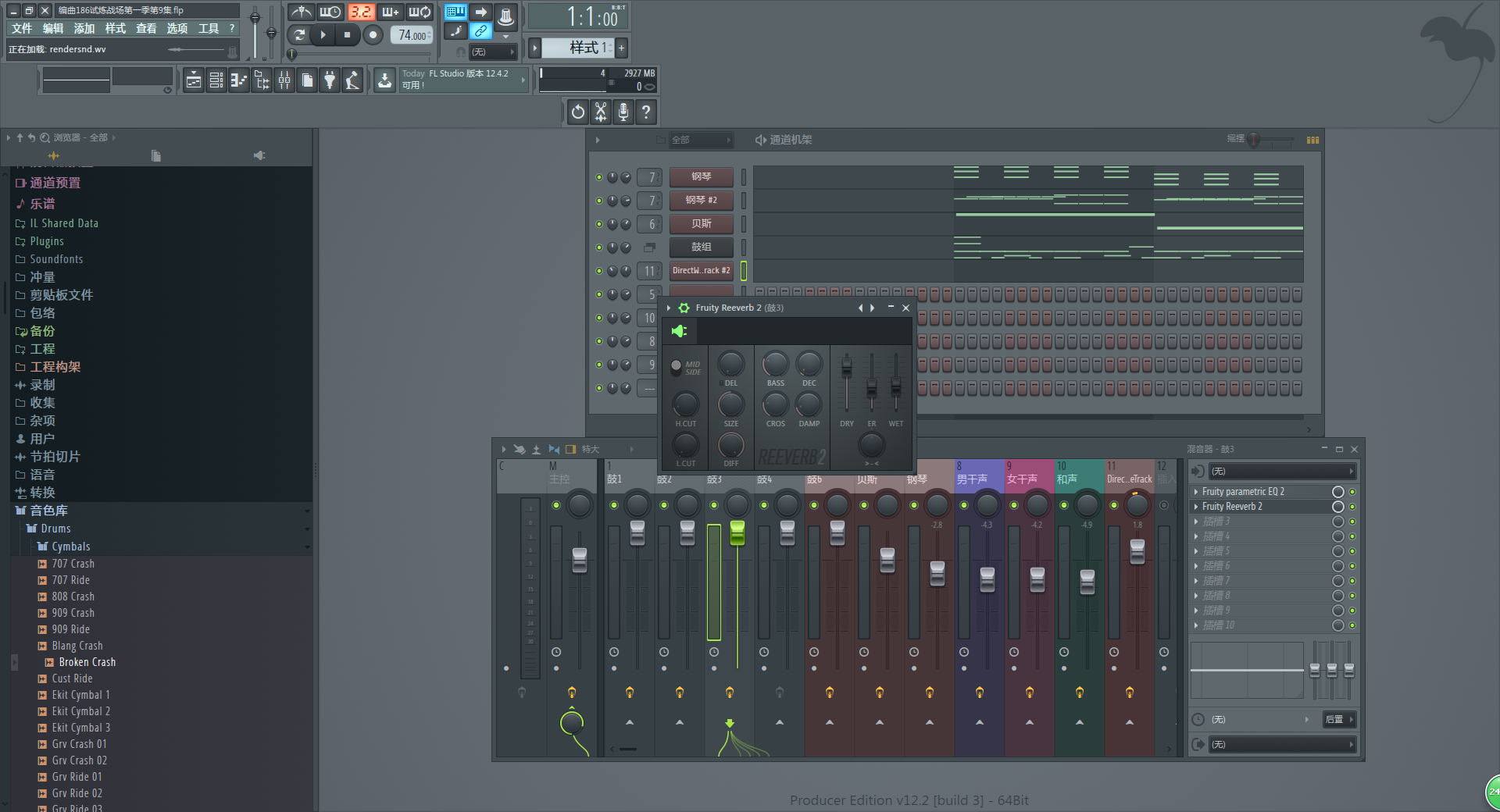Expand the Fruity Reeverb 2 slot arrow

[x=1196, y=507]
